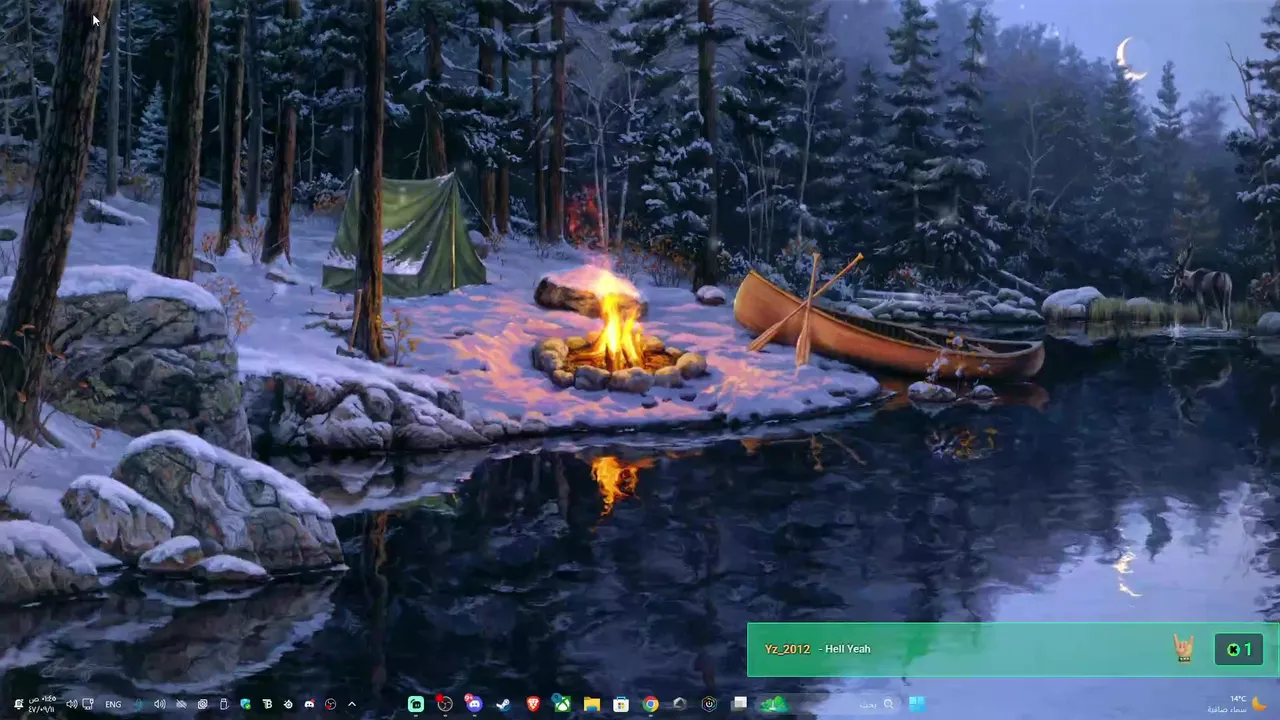Click the Kick counter badge showing 1
Image resolution: width=1280 pixels, height=720 pixels.
coord(1240,650)
